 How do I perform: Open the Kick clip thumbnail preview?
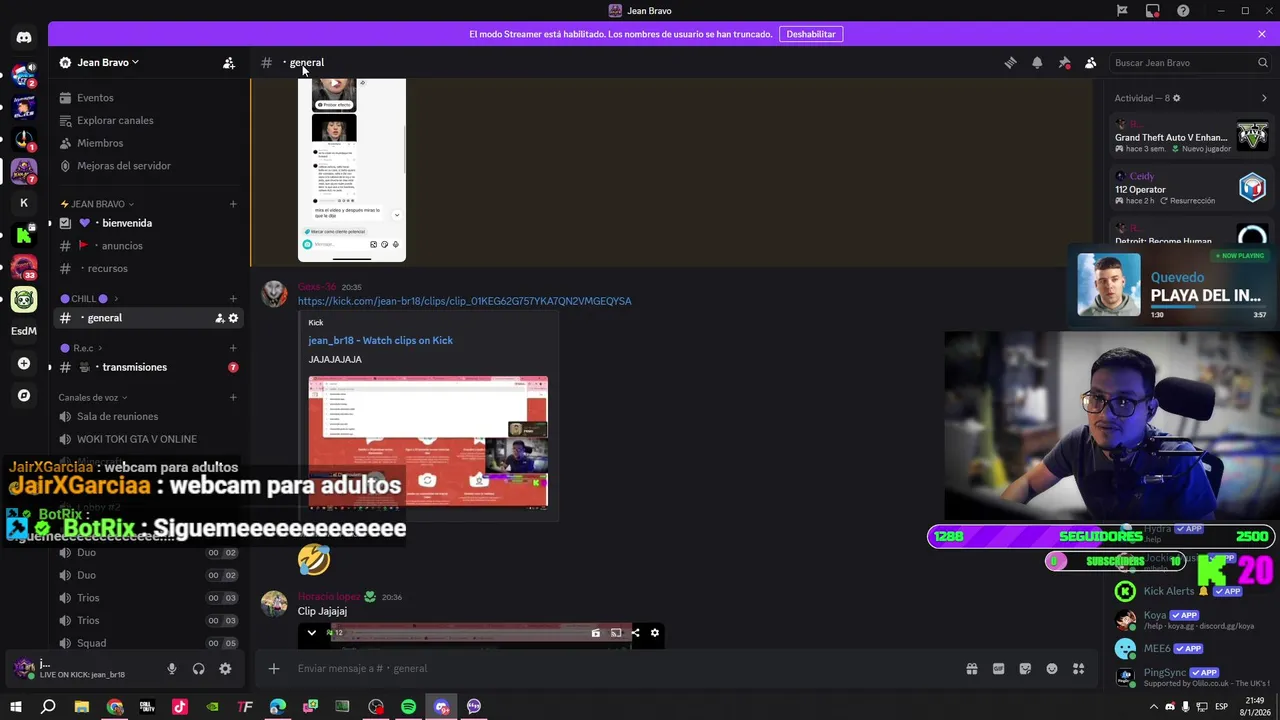click(x=428, y=442)
